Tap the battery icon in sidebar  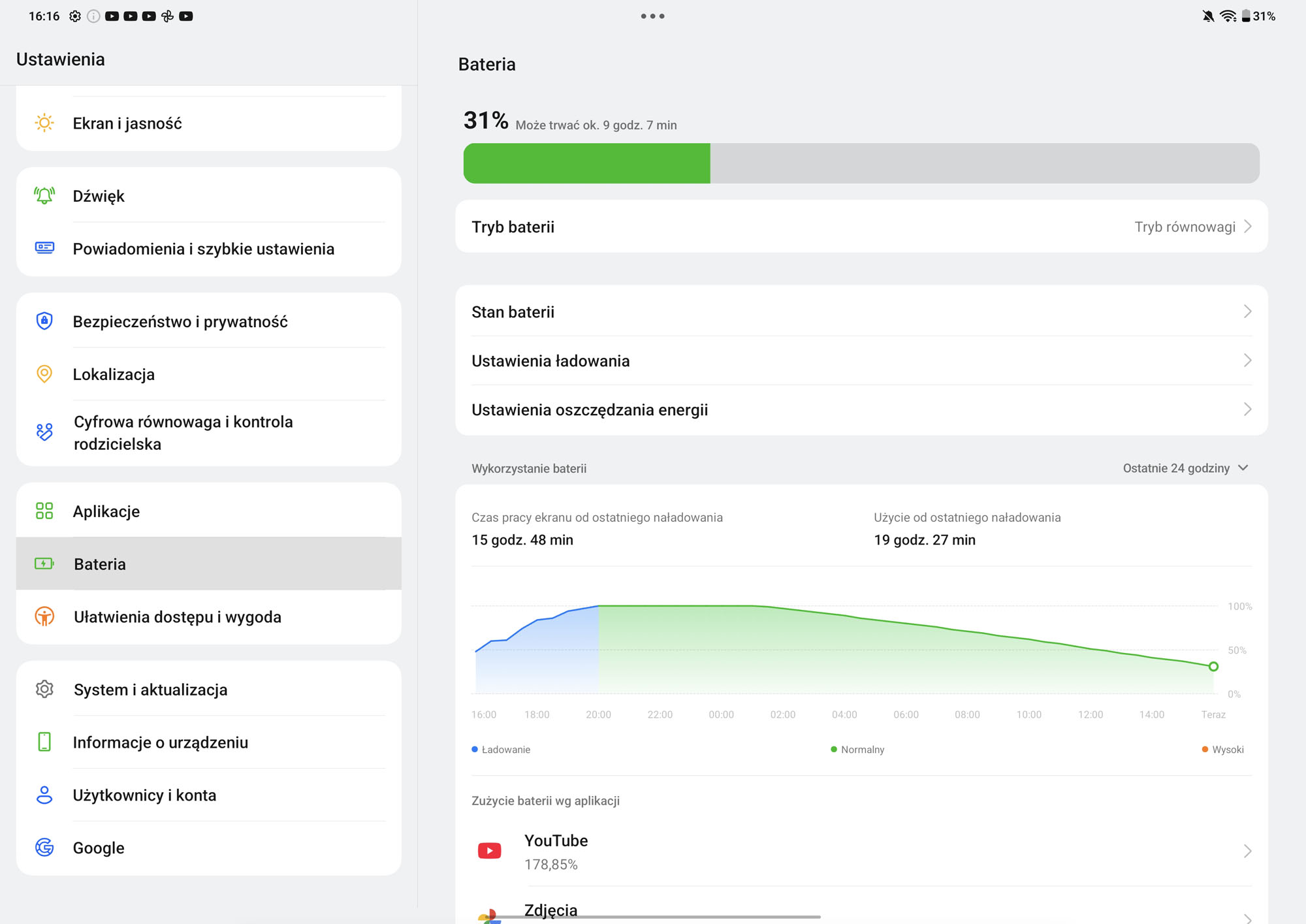(44, 564)
